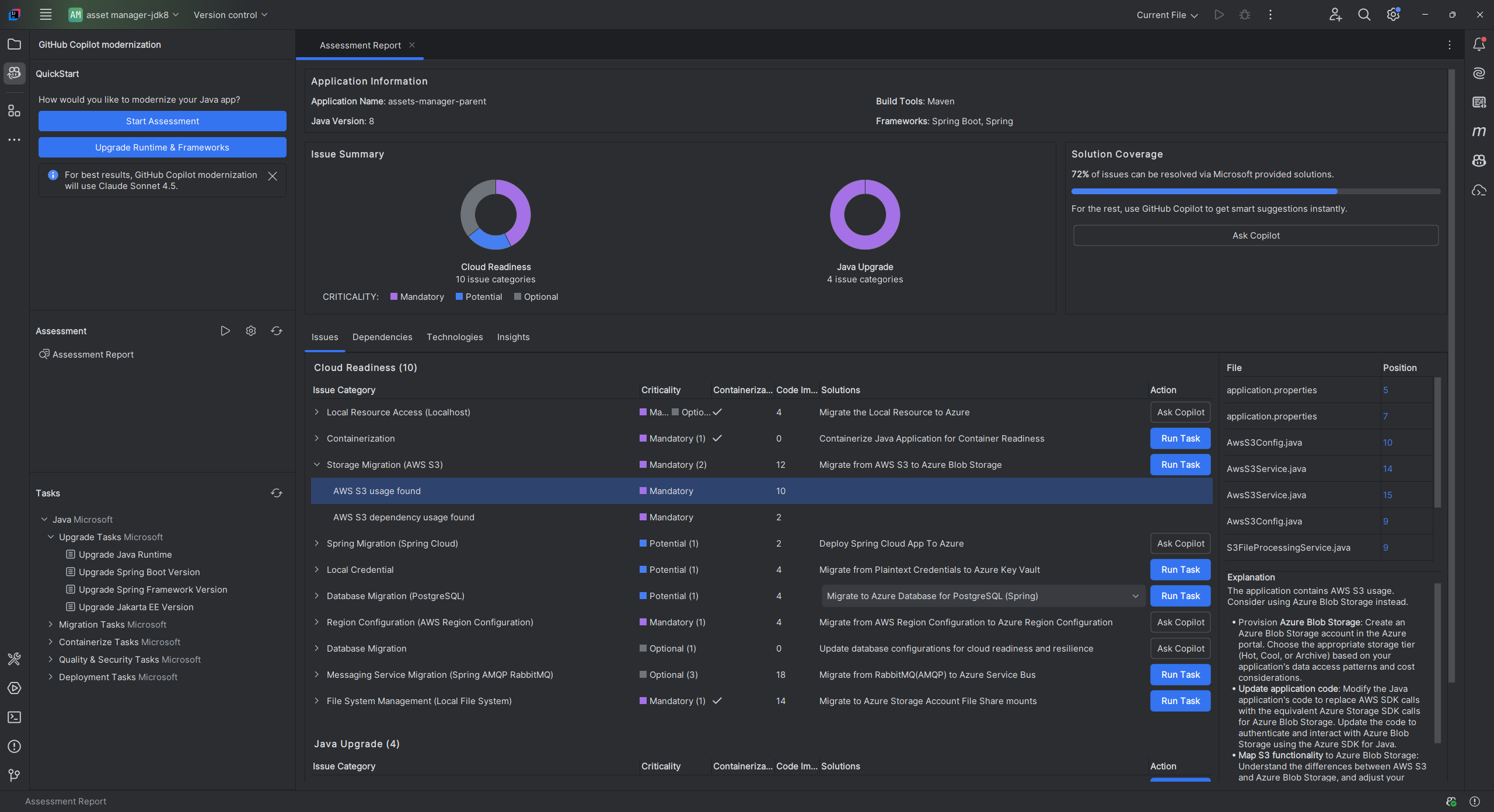This screenshot has width=1494, height=812.
Task: Click Run Task for Containerization
Action: coord(1180,439)
